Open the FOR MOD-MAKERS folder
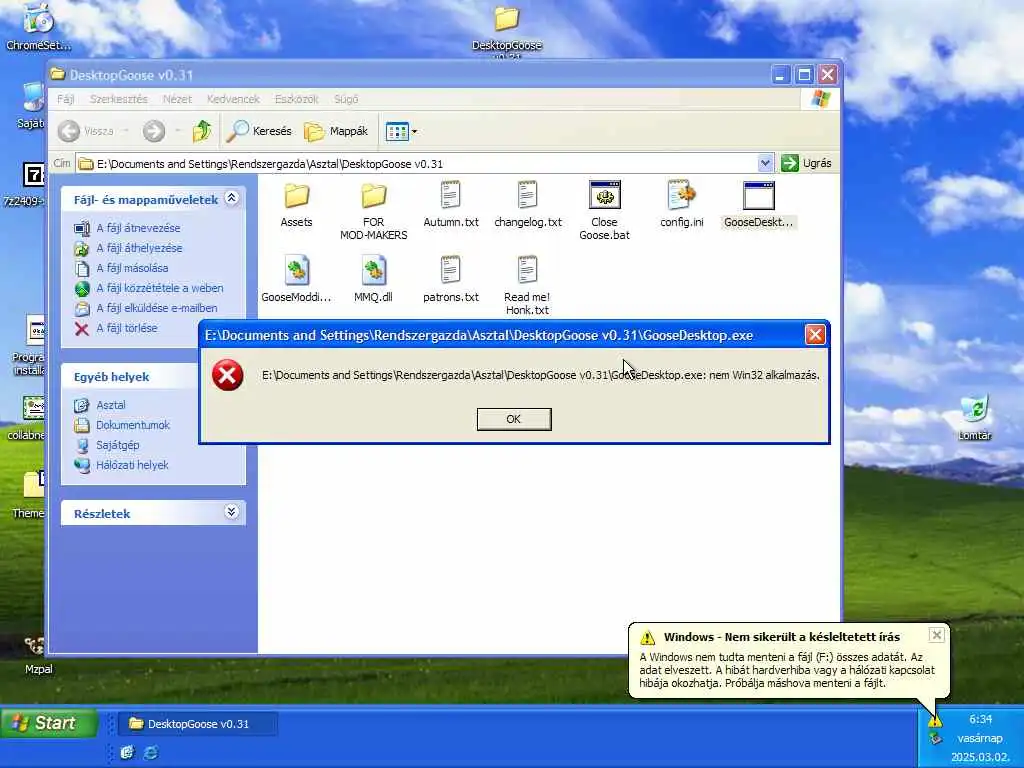1024x768 pixels. click(x=374, y=211)
